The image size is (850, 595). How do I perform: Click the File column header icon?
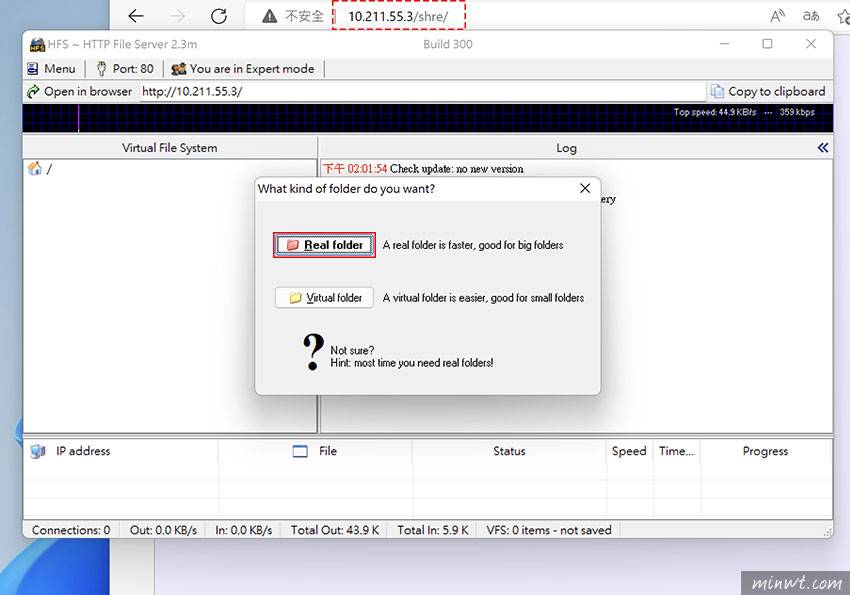pyautogui.click(x=300, y=451)
